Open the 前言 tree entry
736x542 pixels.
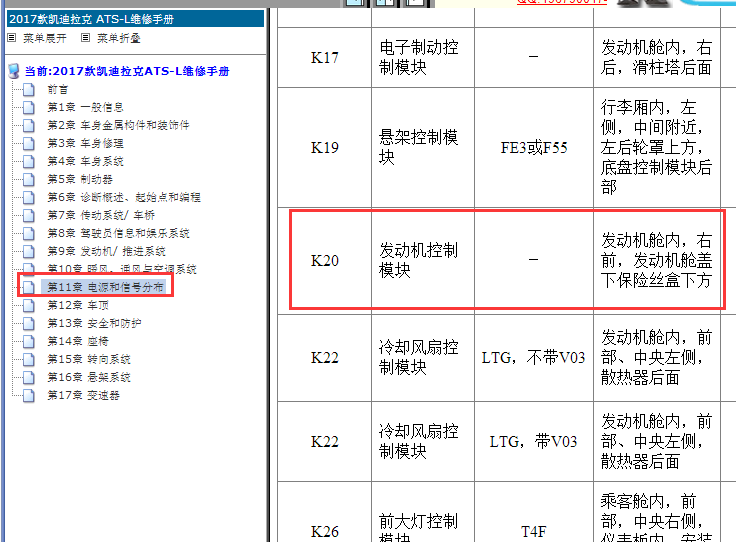pos(58,89)
